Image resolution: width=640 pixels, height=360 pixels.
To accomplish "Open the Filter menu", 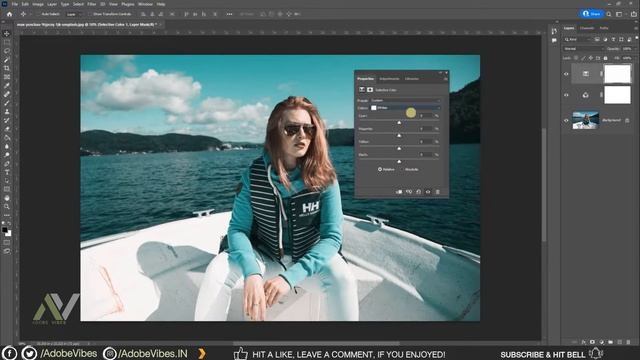I will [x=92, y=4].
